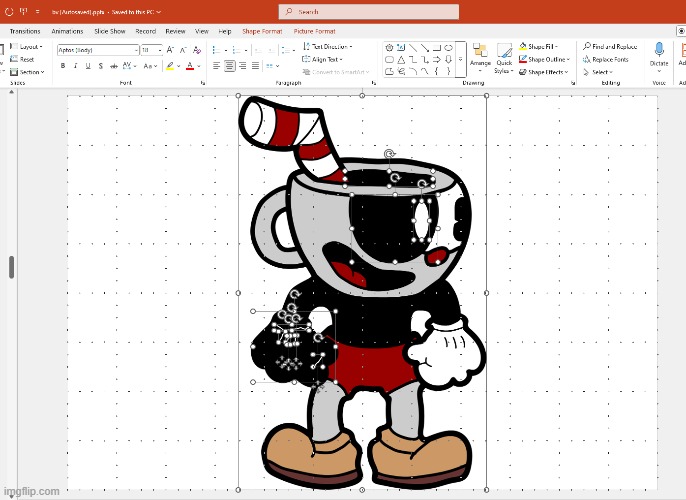
Task: Open Add or Remove Columns menu
Action: pos(272,66)
